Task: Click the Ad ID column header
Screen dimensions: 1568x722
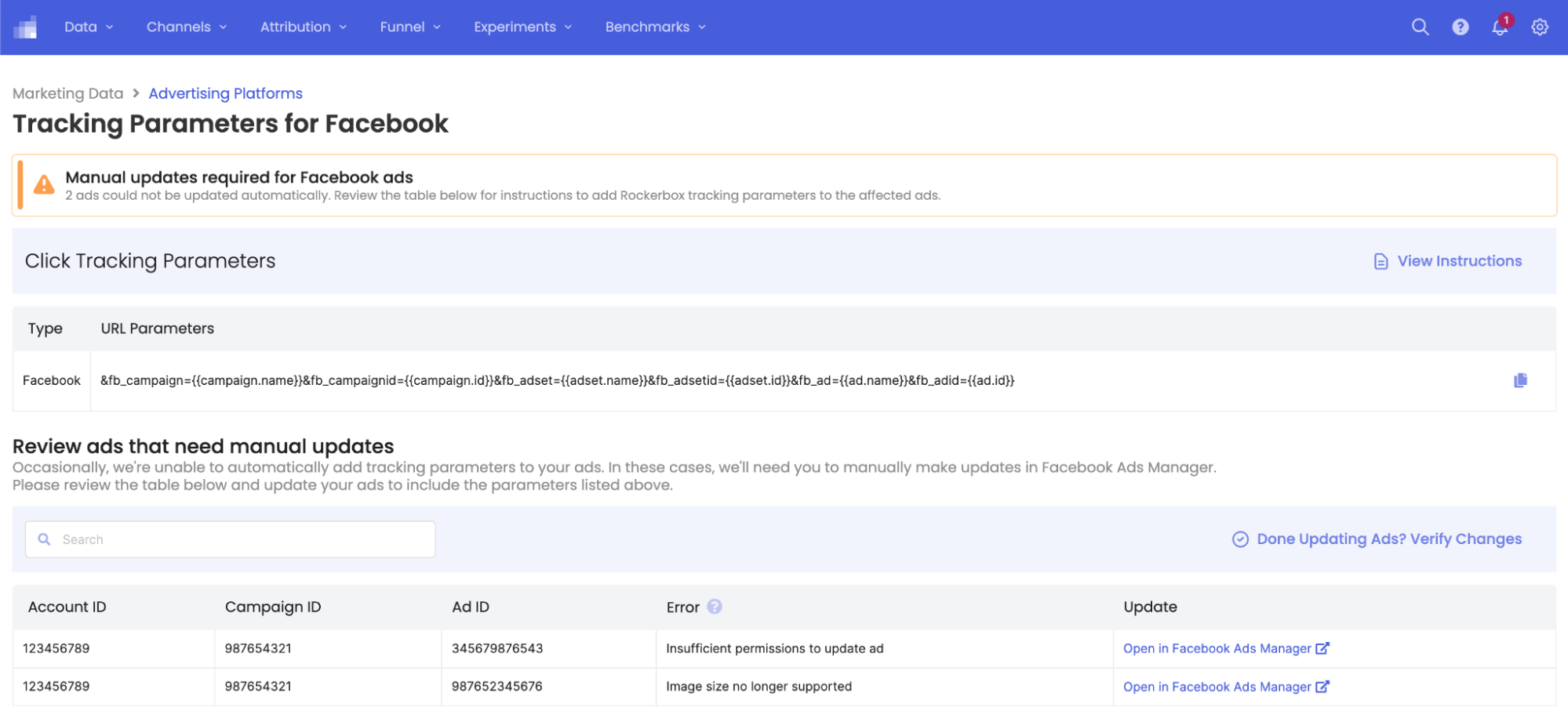Action: 471,607
